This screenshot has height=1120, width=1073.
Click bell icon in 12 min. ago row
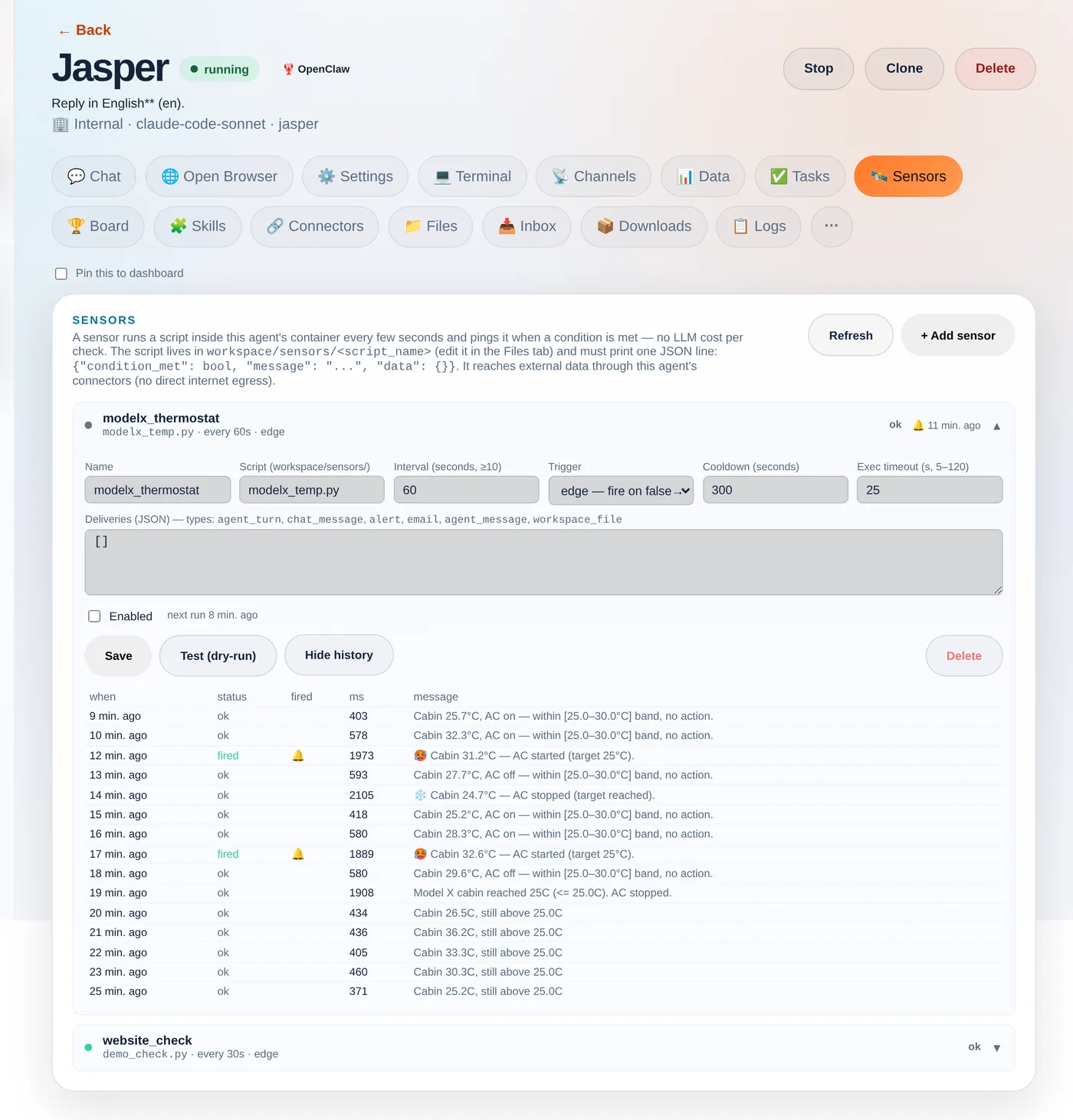298,756
